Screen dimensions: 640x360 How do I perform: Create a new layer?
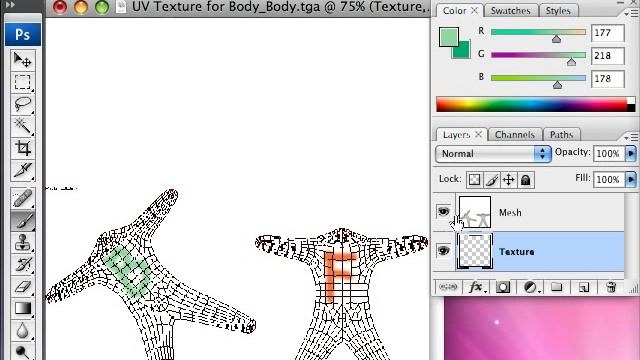coord(584,287)
